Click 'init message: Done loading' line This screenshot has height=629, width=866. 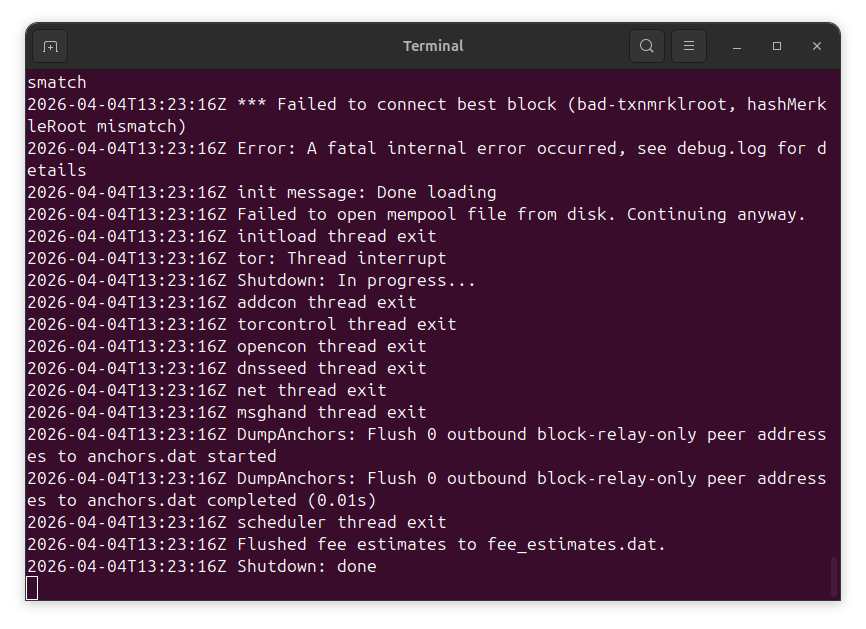click(366, 192)
